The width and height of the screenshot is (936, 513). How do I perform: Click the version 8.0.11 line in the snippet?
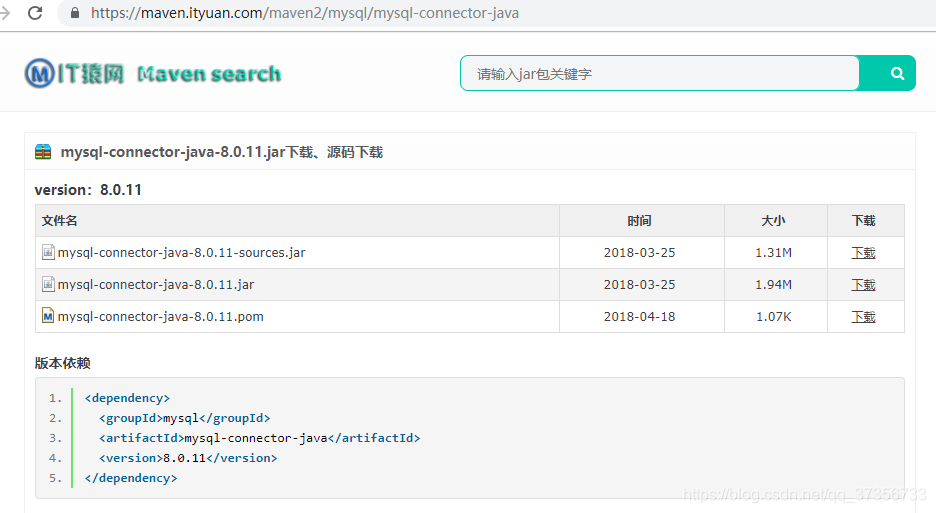(x=188, y=458)
